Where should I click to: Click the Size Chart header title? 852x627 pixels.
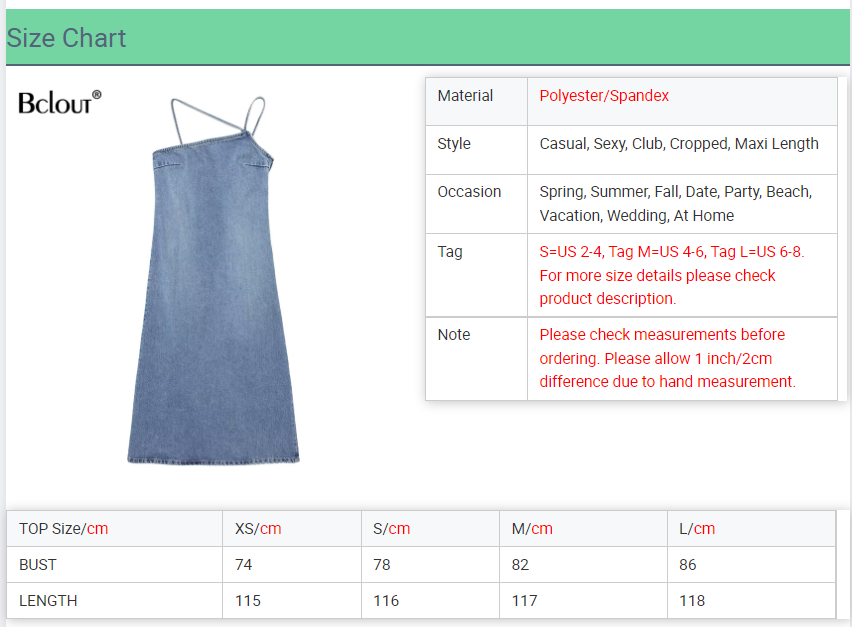click(66, 38)
